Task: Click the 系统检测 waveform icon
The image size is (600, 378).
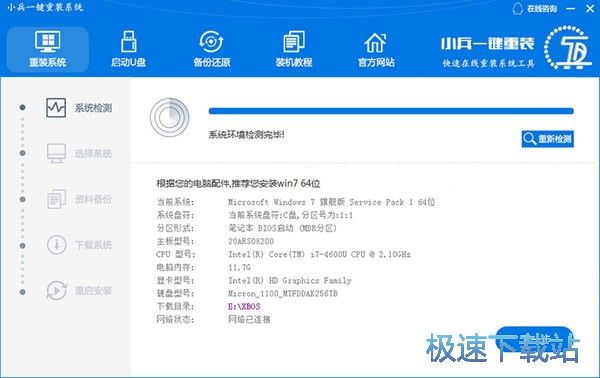Action: [56, 108]
